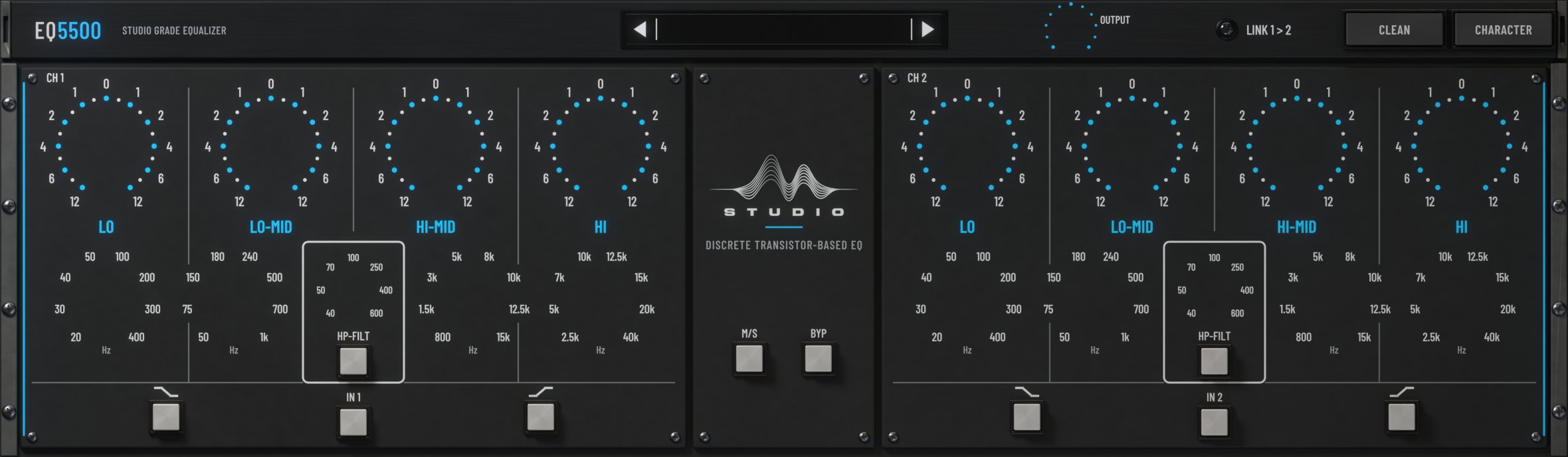Enable the CH 2 HP-FILT button

click(1214, 361)
